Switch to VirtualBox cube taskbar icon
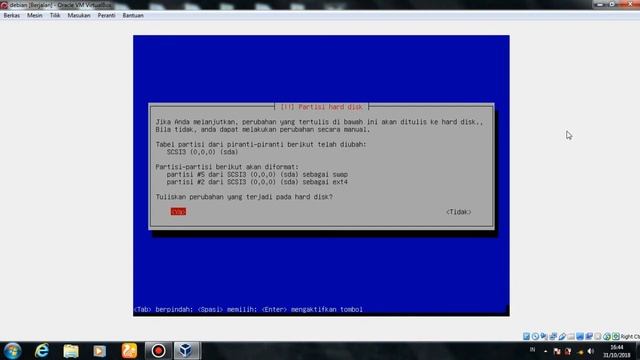Viewport: 640px width, 360px height. point(187,351)
